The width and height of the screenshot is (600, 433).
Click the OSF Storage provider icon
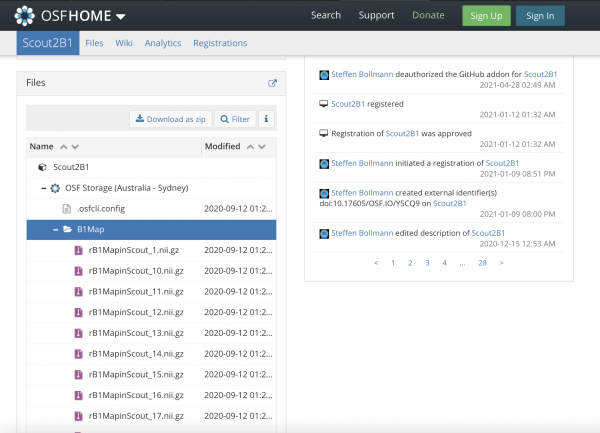pos(56,188)
